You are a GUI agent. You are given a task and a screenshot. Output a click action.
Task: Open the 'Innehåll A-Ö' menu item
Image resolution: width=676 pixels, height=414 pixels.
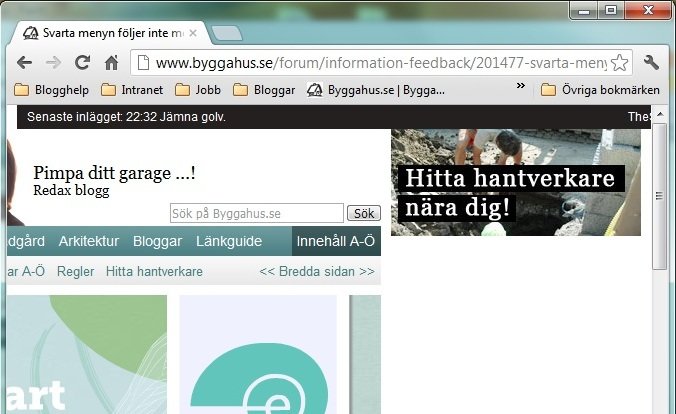(336, 241)
